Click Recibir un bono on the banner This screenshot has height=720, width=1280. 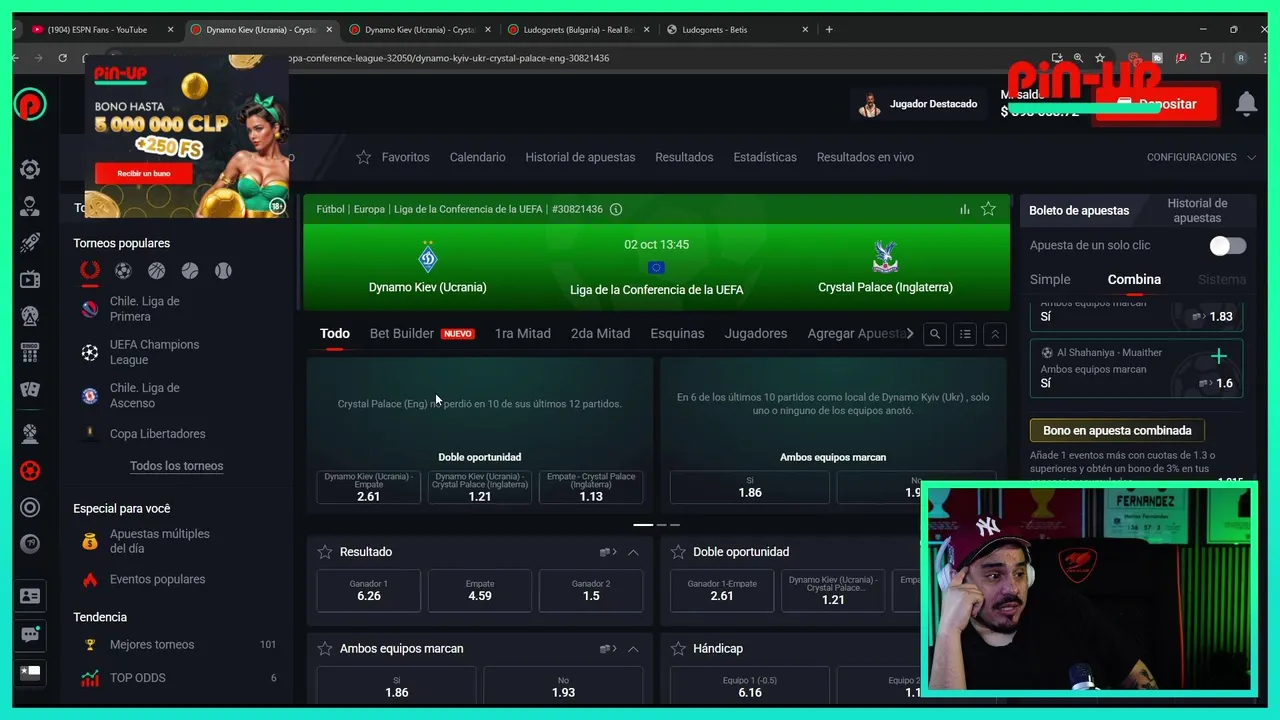(x=143, y=173)
